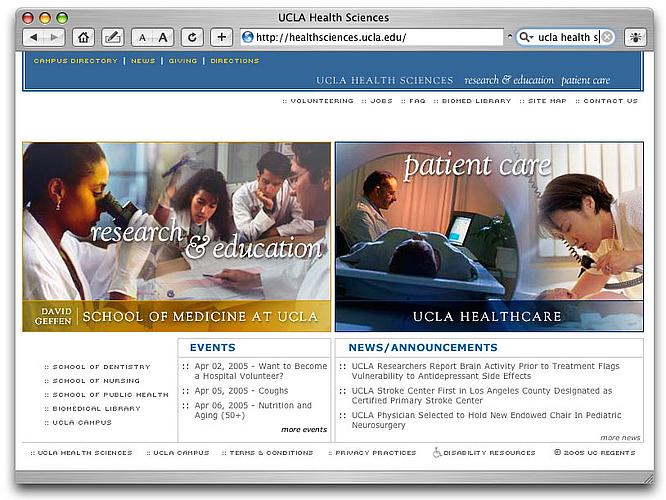Screen dimensions: 666x500
Task: Click David Geffen School of Medicine bar
Action: pyautogui.click(x=176, y=316)
